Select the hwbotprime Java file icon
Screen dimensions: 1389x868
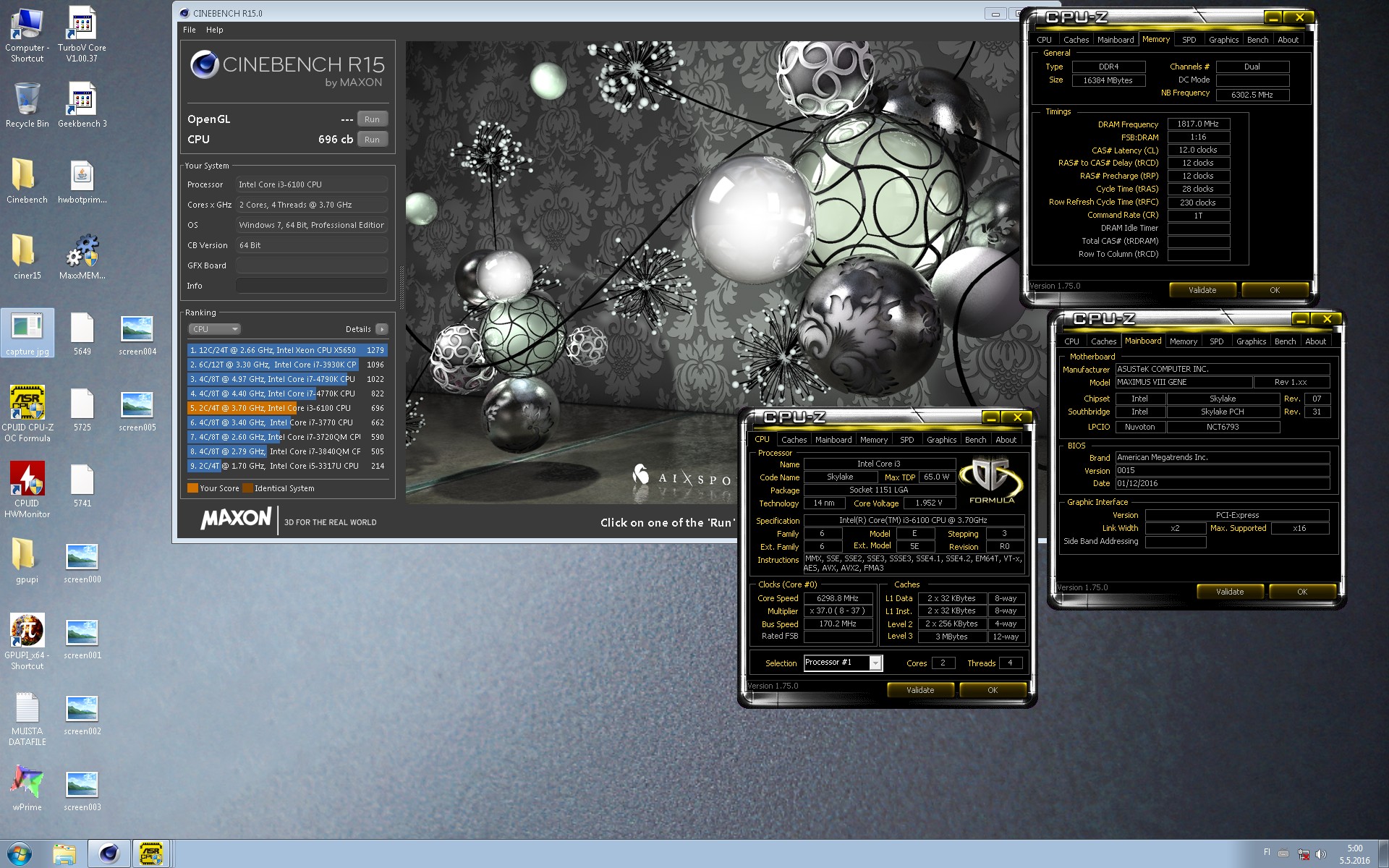[x=82, y=181]
